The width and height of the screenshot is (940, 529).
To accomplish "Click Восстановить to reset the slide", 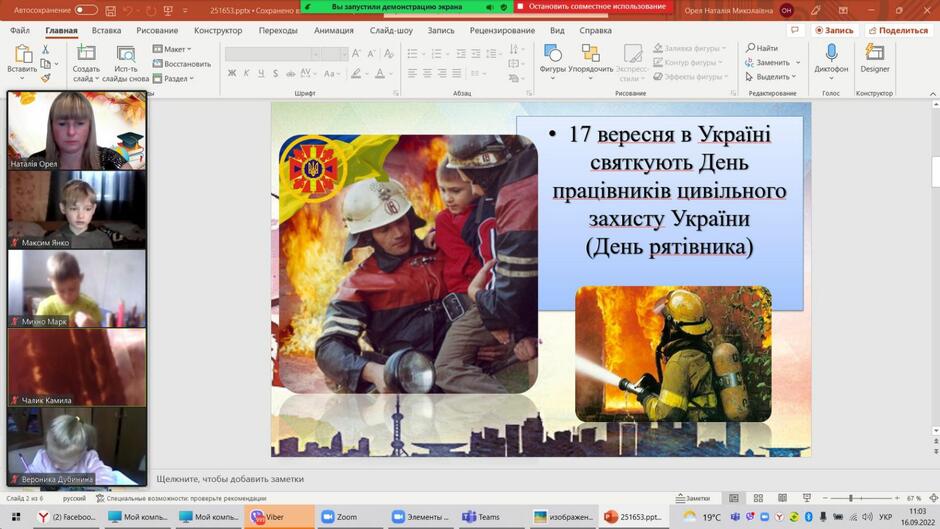I will [182, 64].
